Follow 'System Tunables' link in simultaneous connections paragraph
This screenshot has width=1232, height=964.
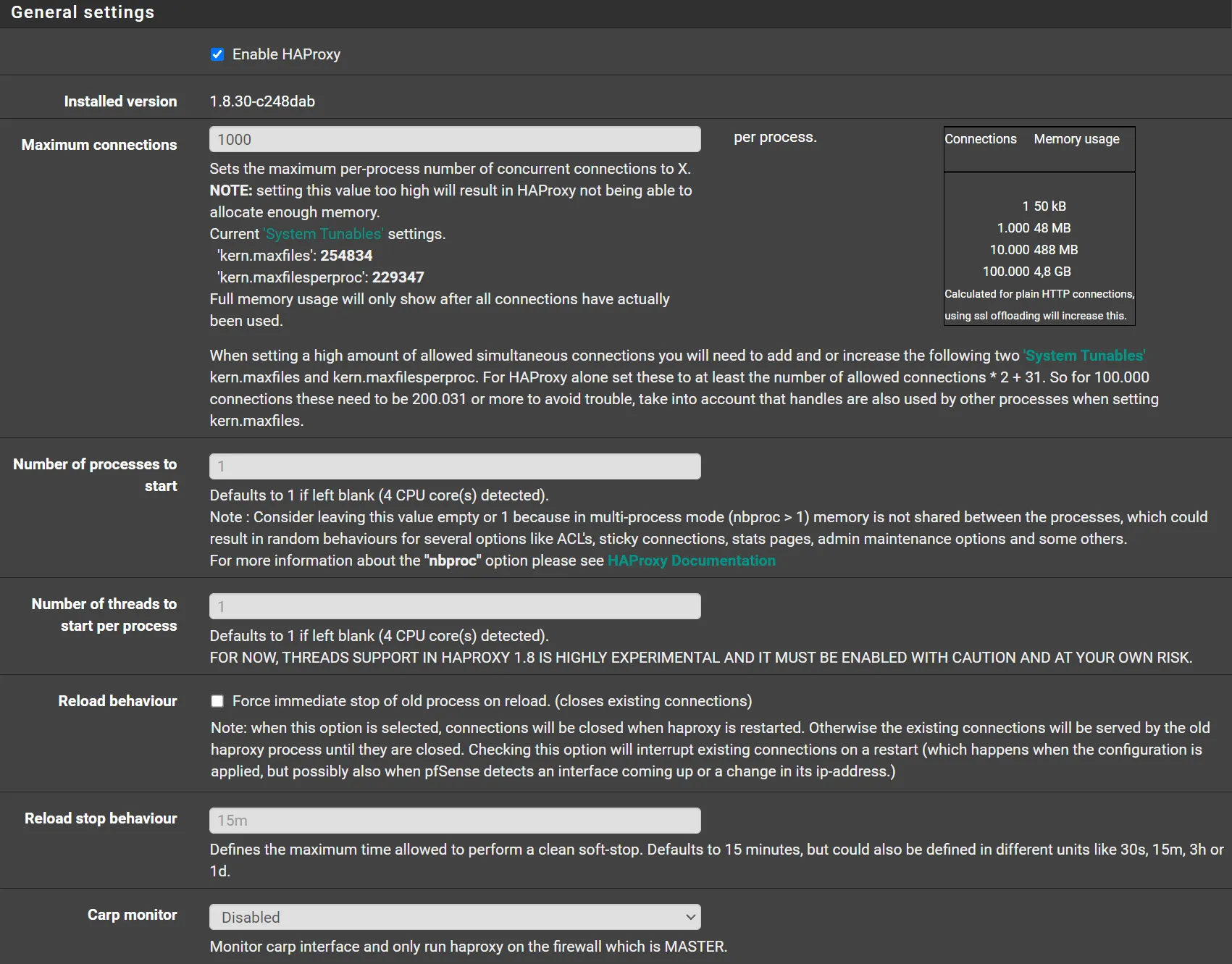point(1084,356)
